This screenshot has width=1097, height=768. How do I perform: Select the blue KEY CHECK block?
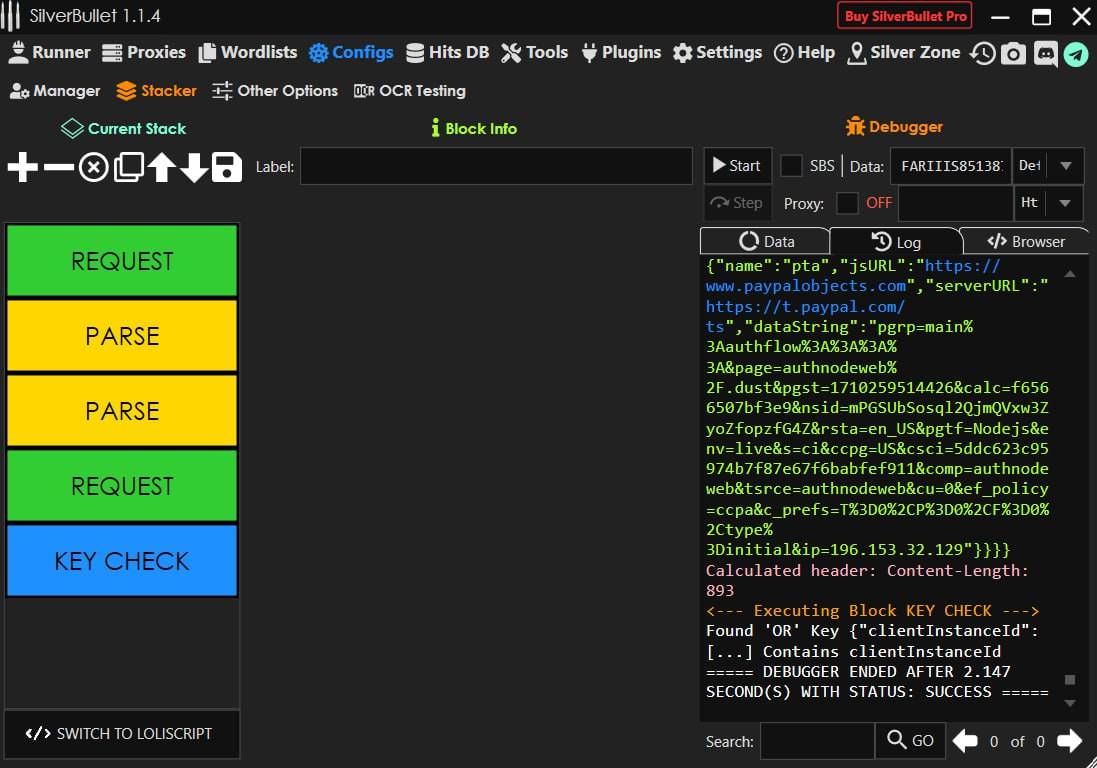click(122, 561)
